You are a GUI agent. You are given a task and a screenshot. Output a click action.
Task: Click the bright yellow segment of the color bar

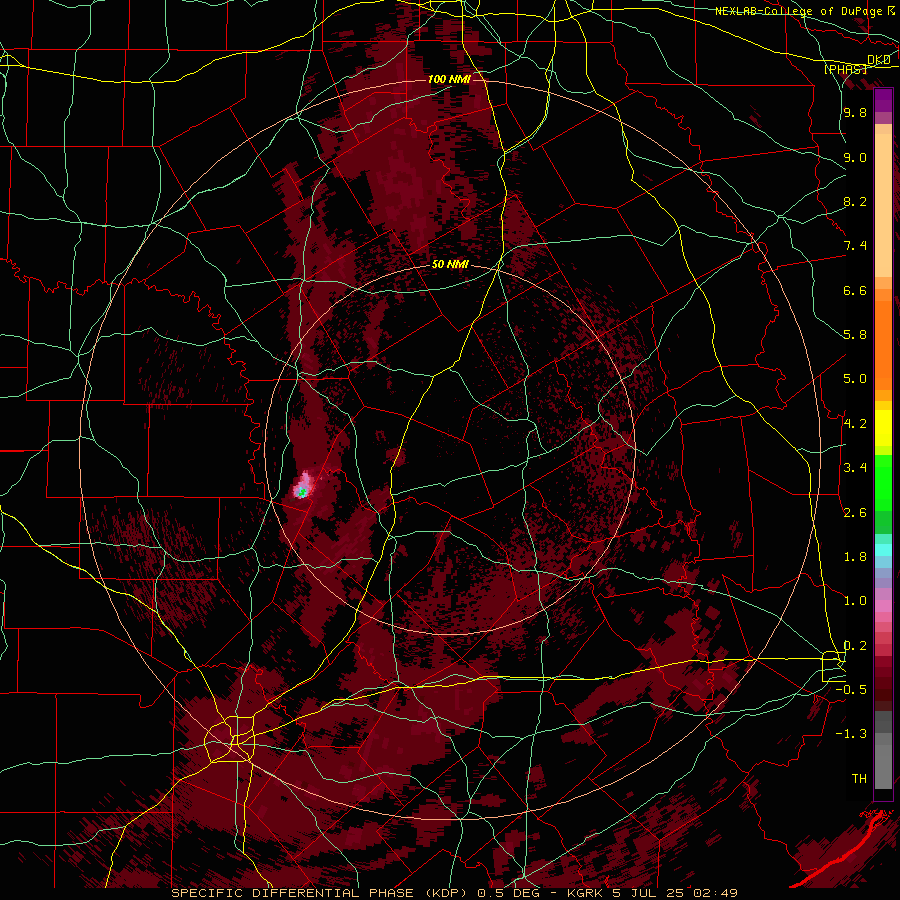(883, 428)
